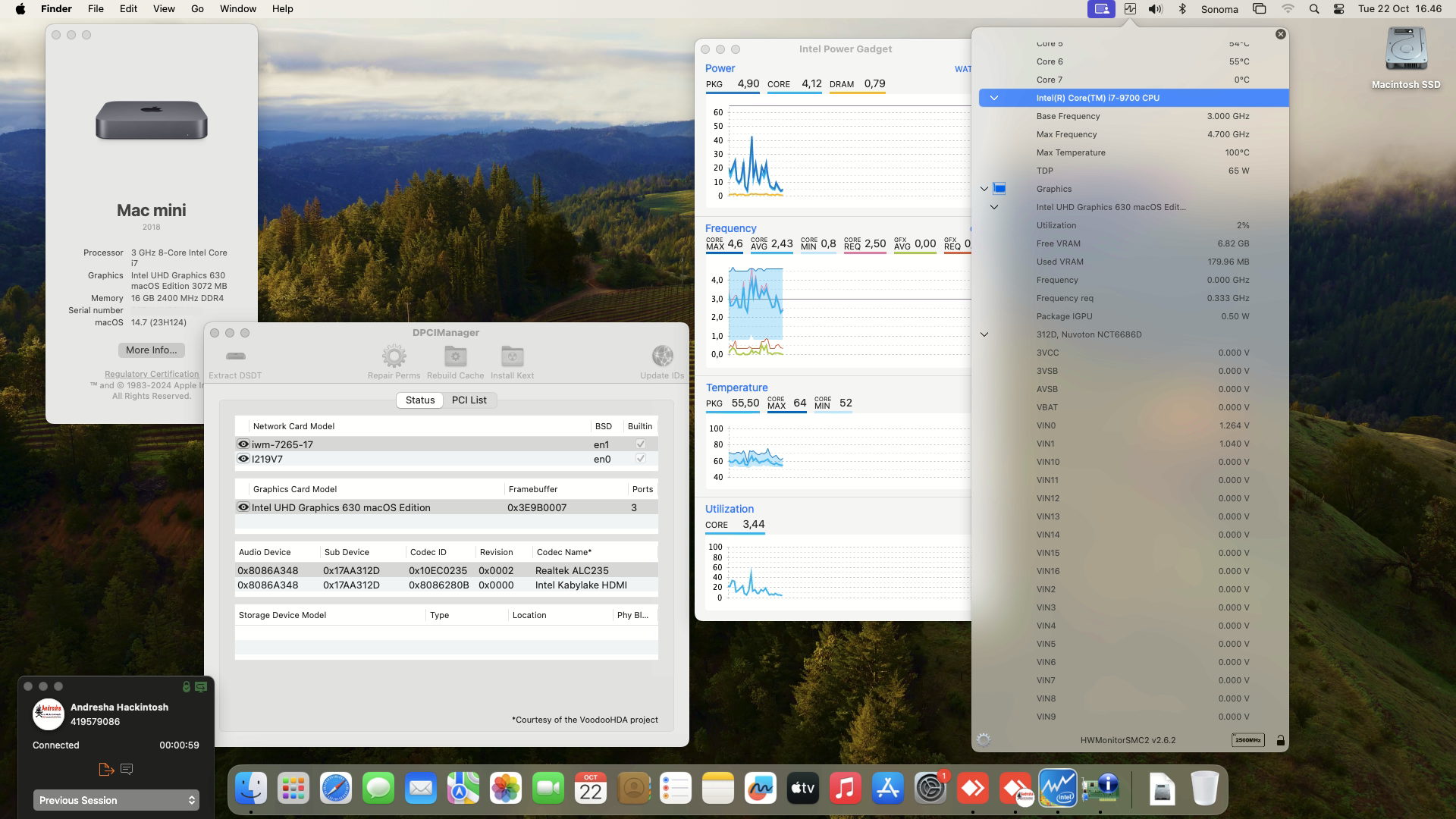Viewport: 1456px width, 819px height.
Task: Collapse the Graphics group in HWMonitor
Action: (x=984, y=189)
